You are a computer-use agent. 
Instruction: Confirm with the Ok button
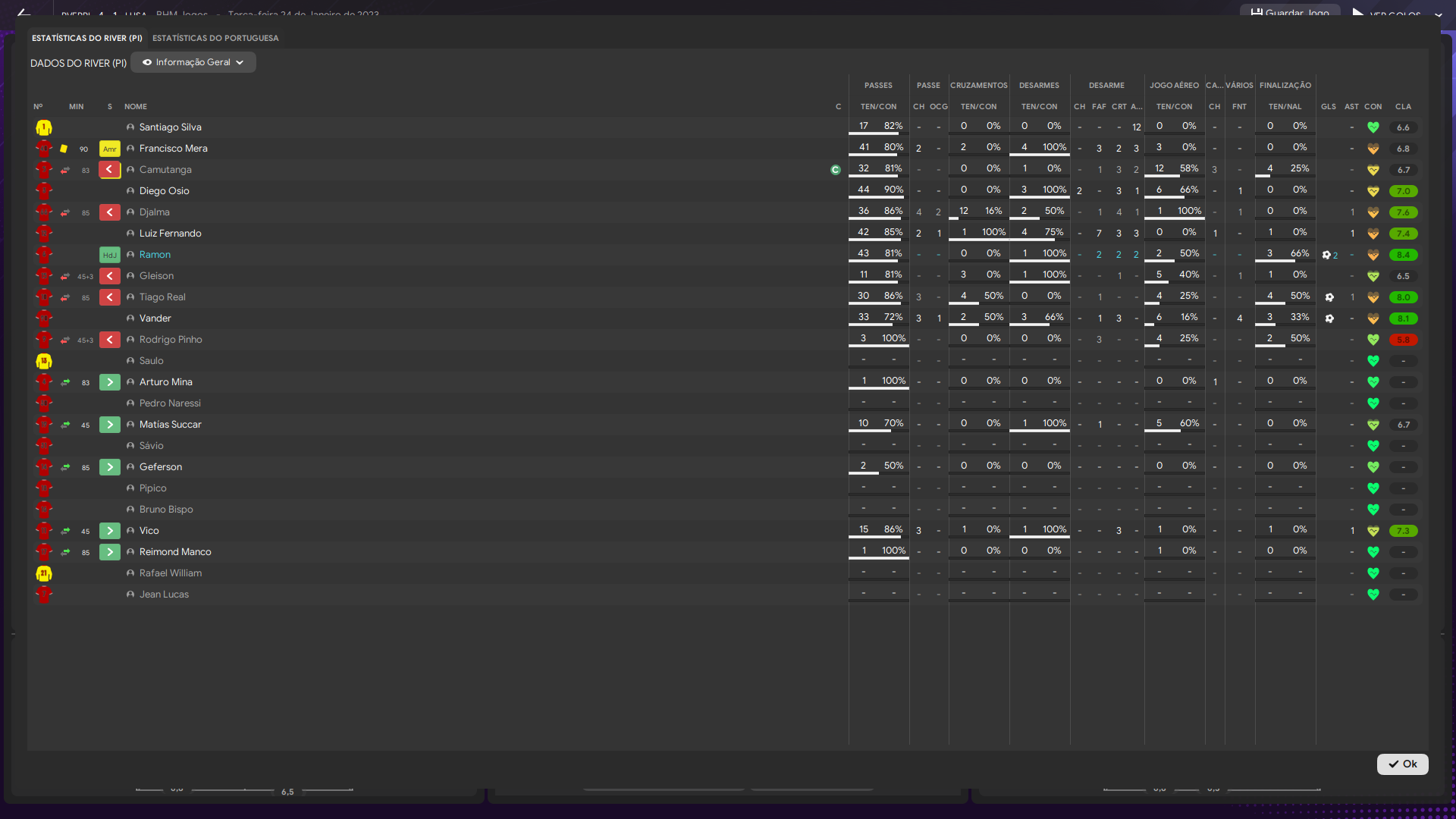pyautogui.click(x=1402, y=764)
